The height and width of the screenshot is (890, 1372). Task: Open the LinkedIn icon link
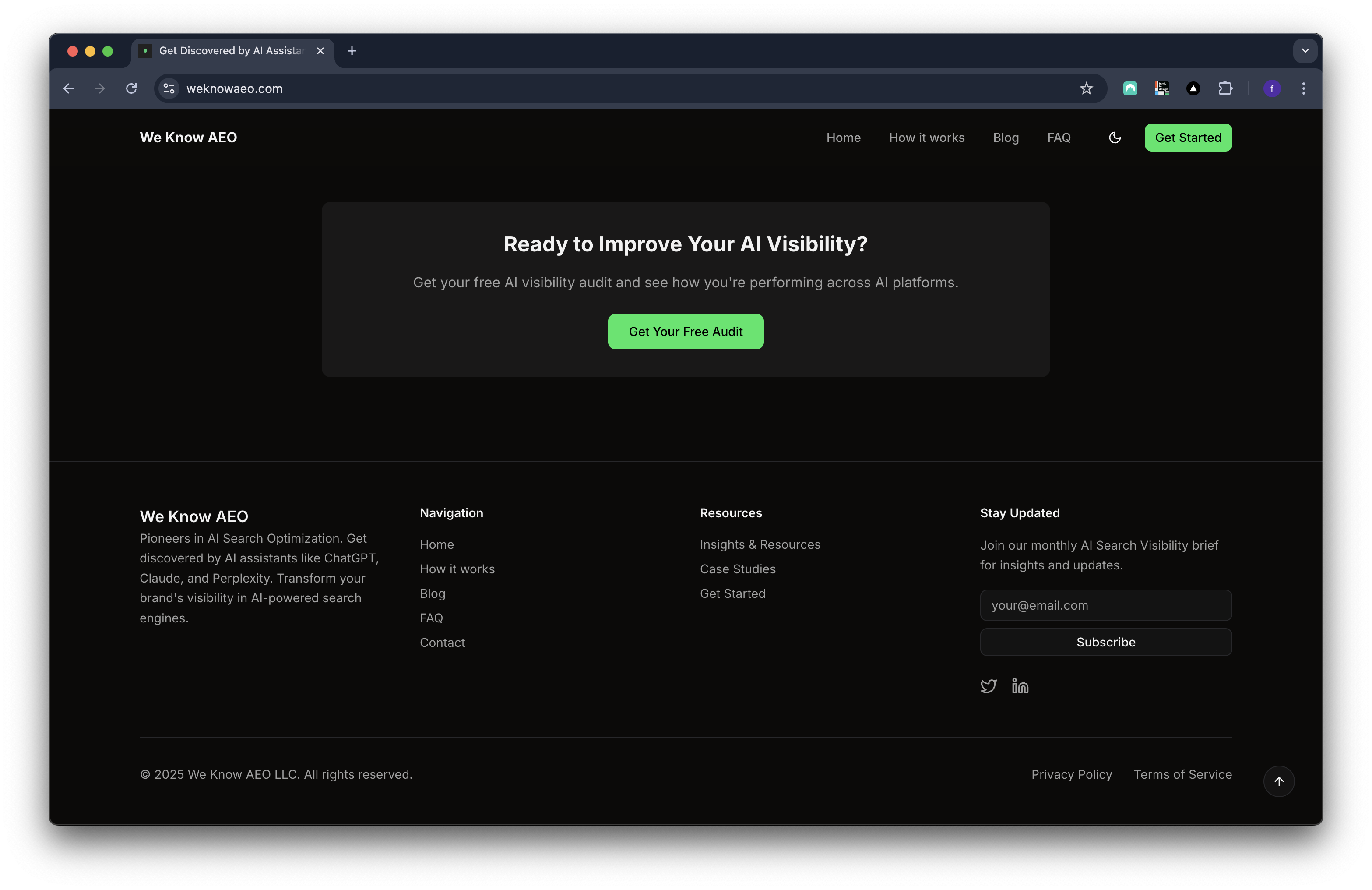1020,686
